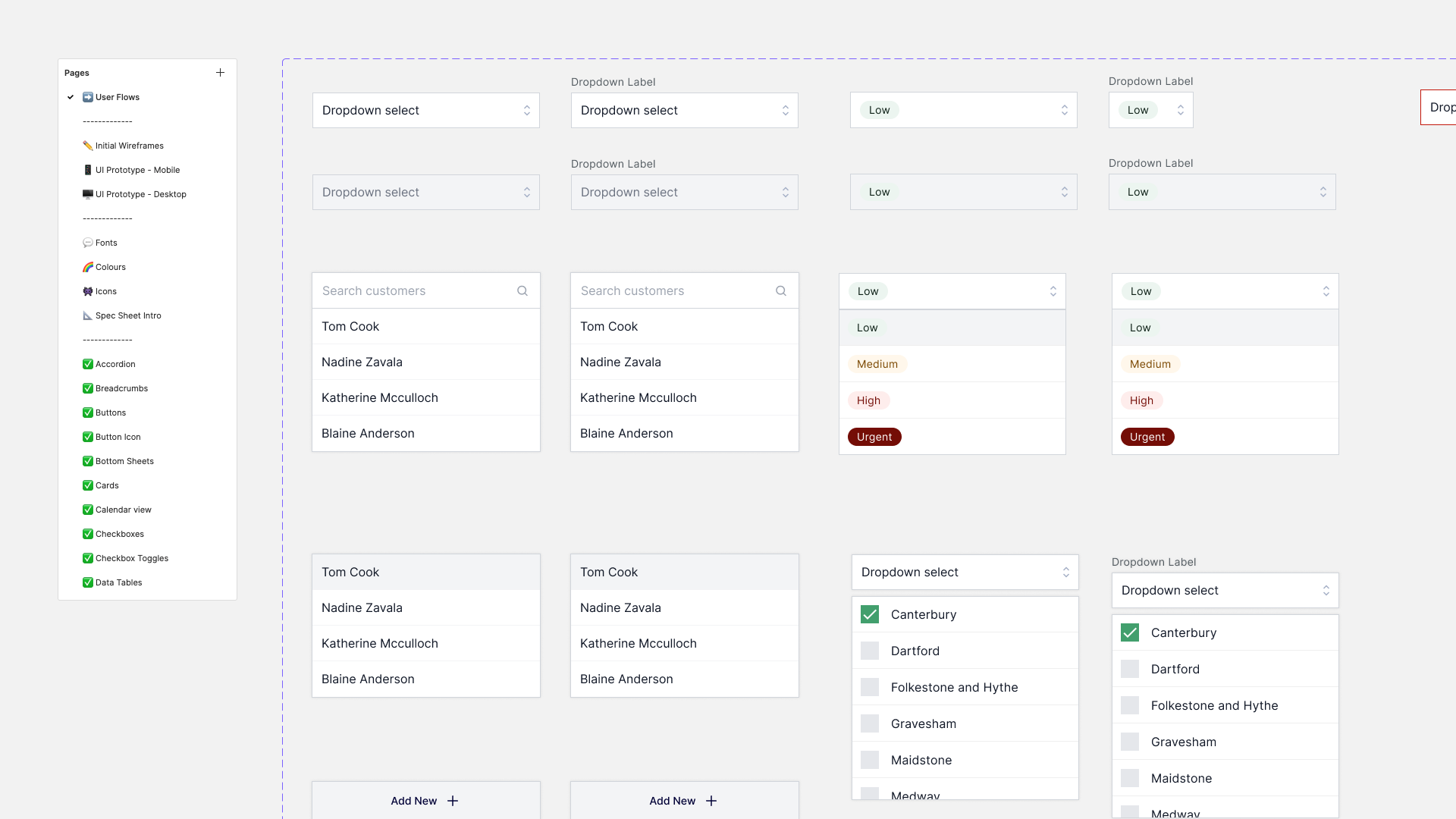Click the first Add New button

tap(426, 800)
